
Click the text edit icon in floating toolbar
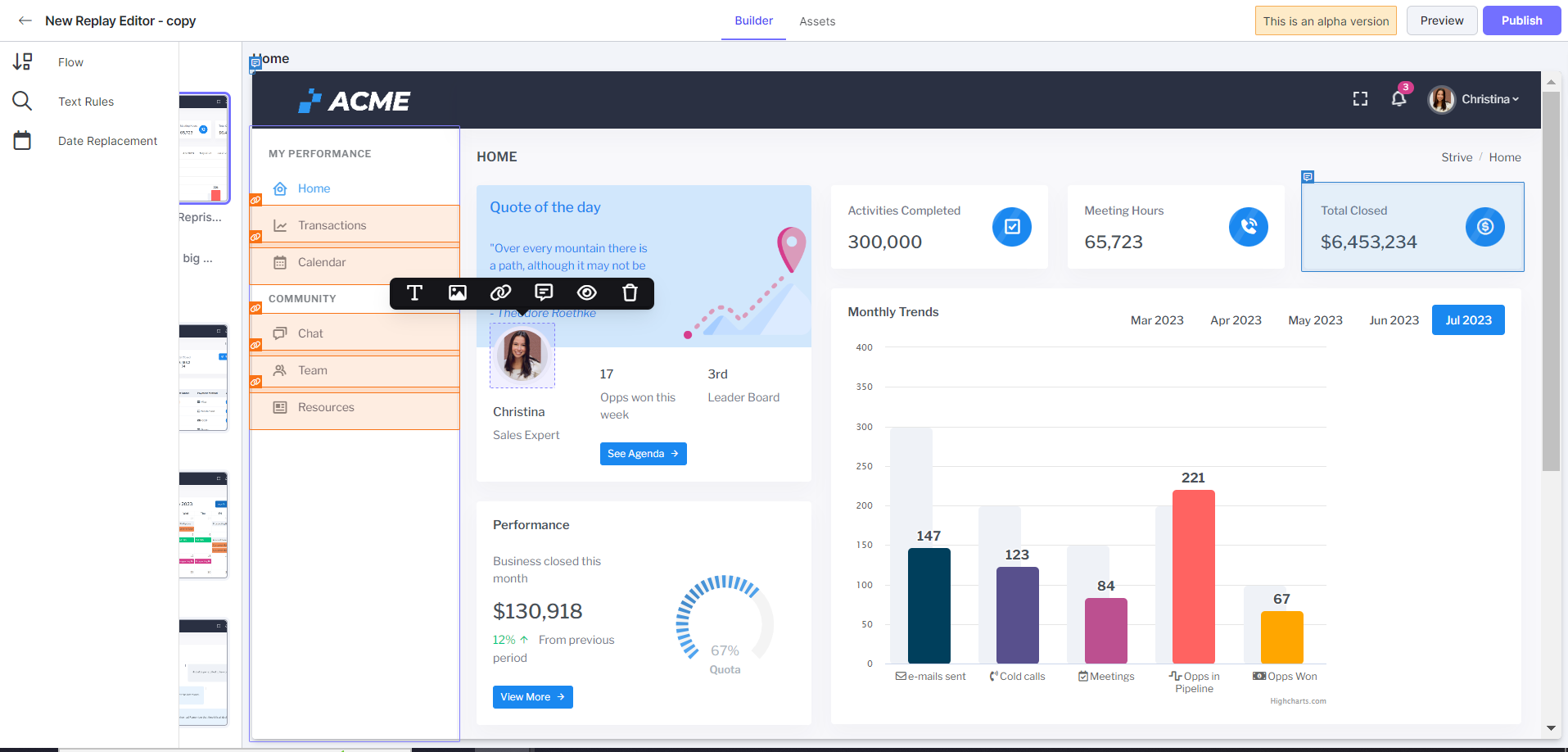point(414,293)
